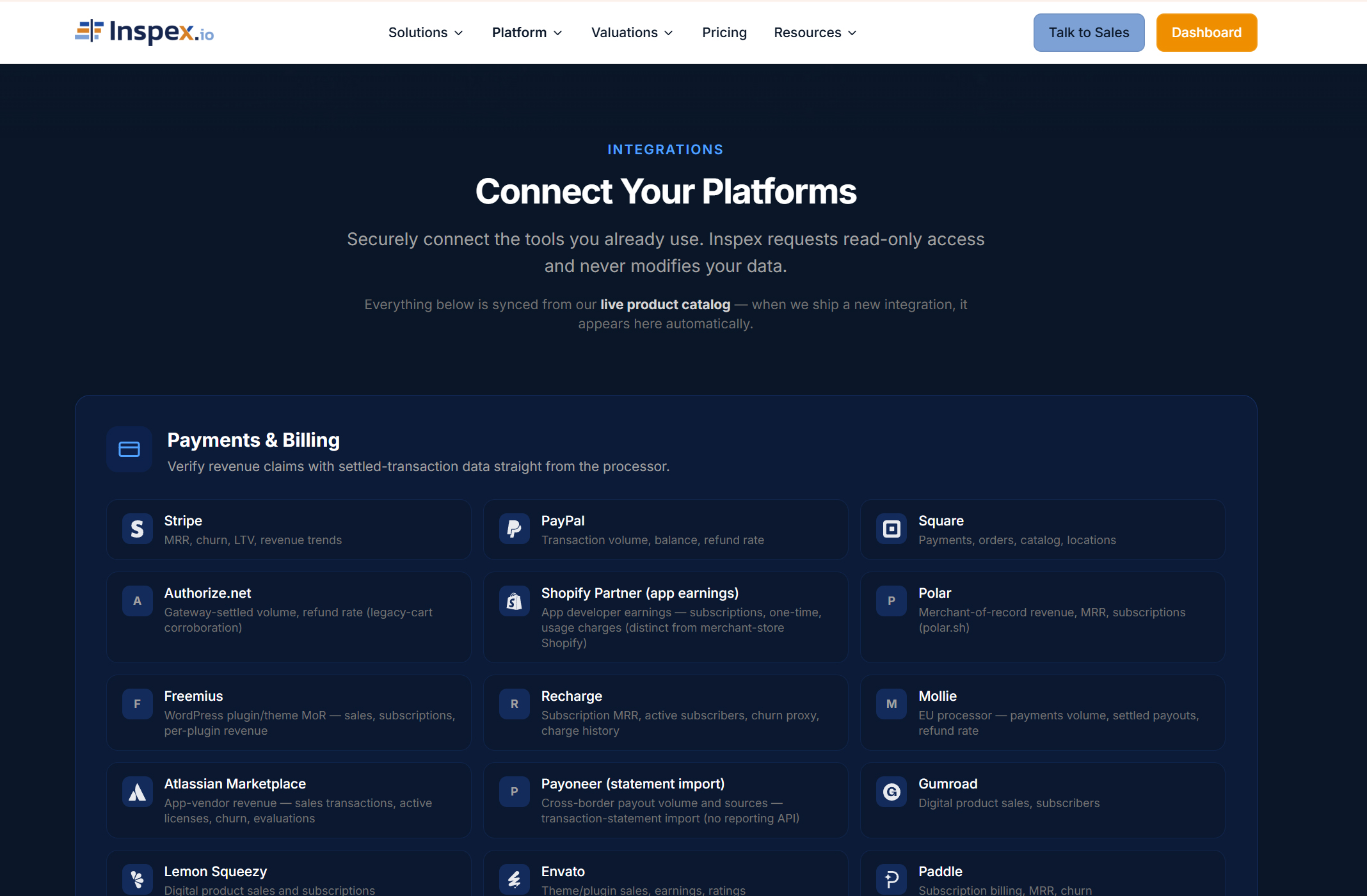Go to the Pricing page
Viewport: 1367px width, 896px height.
pos(724,33)
